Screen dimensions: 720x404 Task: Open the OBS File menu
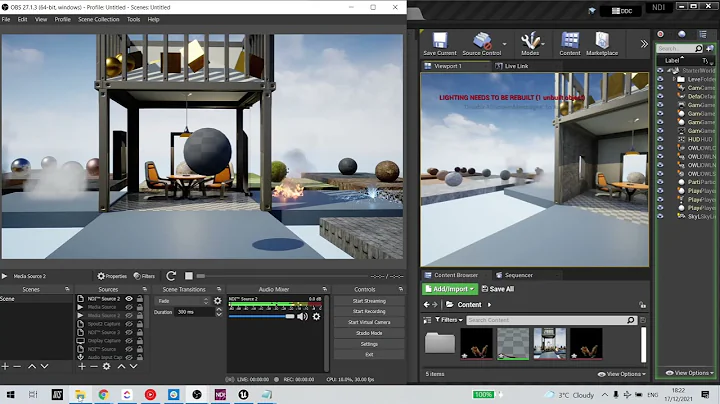(6, 19)
